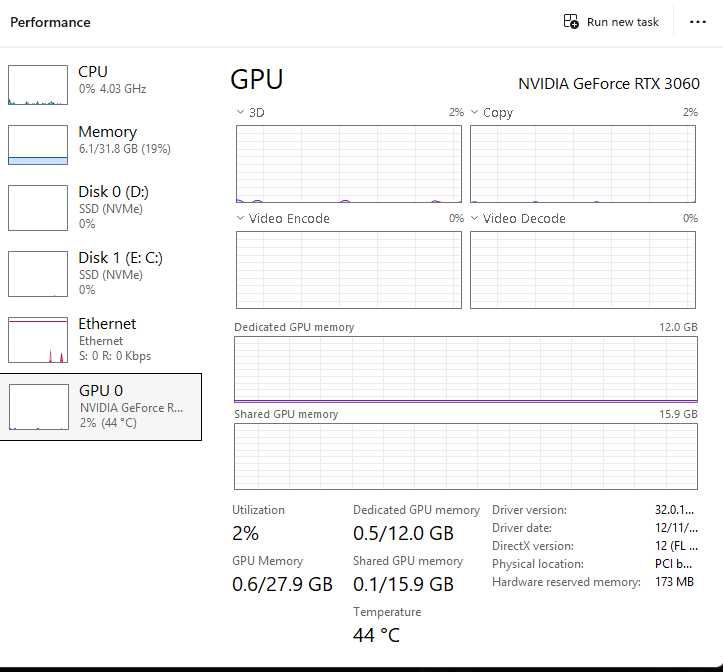This screenshot has width=723, height=672.
Task: Click the Run new task icon
Action: (571, 22)
